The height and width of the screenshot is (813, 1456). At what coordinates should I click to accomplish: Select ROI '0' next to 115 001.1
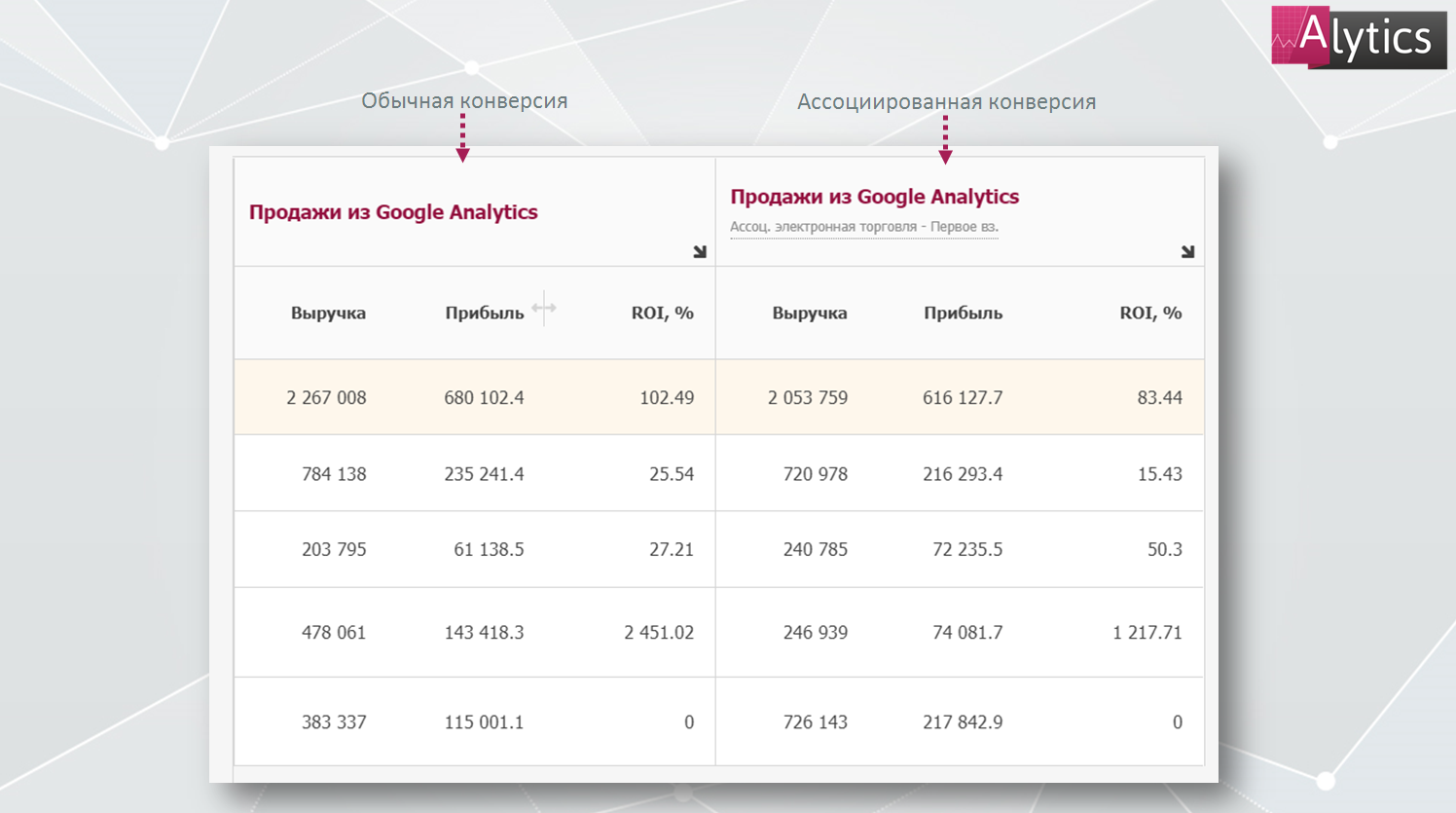[x=689, y=722]
